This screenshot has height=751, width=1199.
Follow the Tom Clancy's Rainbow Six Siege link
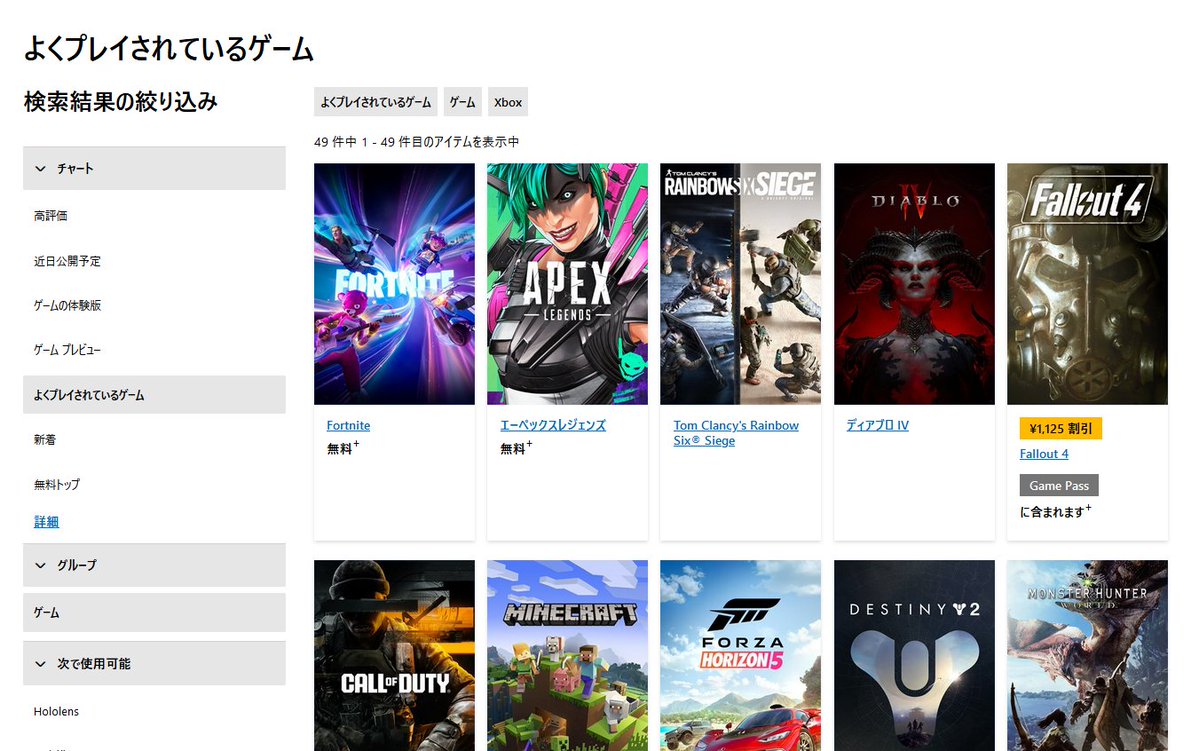click(736, 433)
